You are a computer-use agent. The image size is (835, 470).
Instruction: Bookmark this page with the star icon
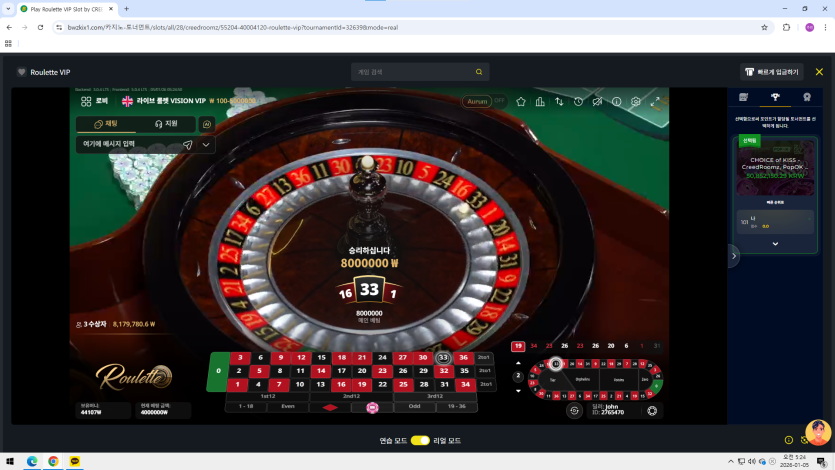pos(764,27)
